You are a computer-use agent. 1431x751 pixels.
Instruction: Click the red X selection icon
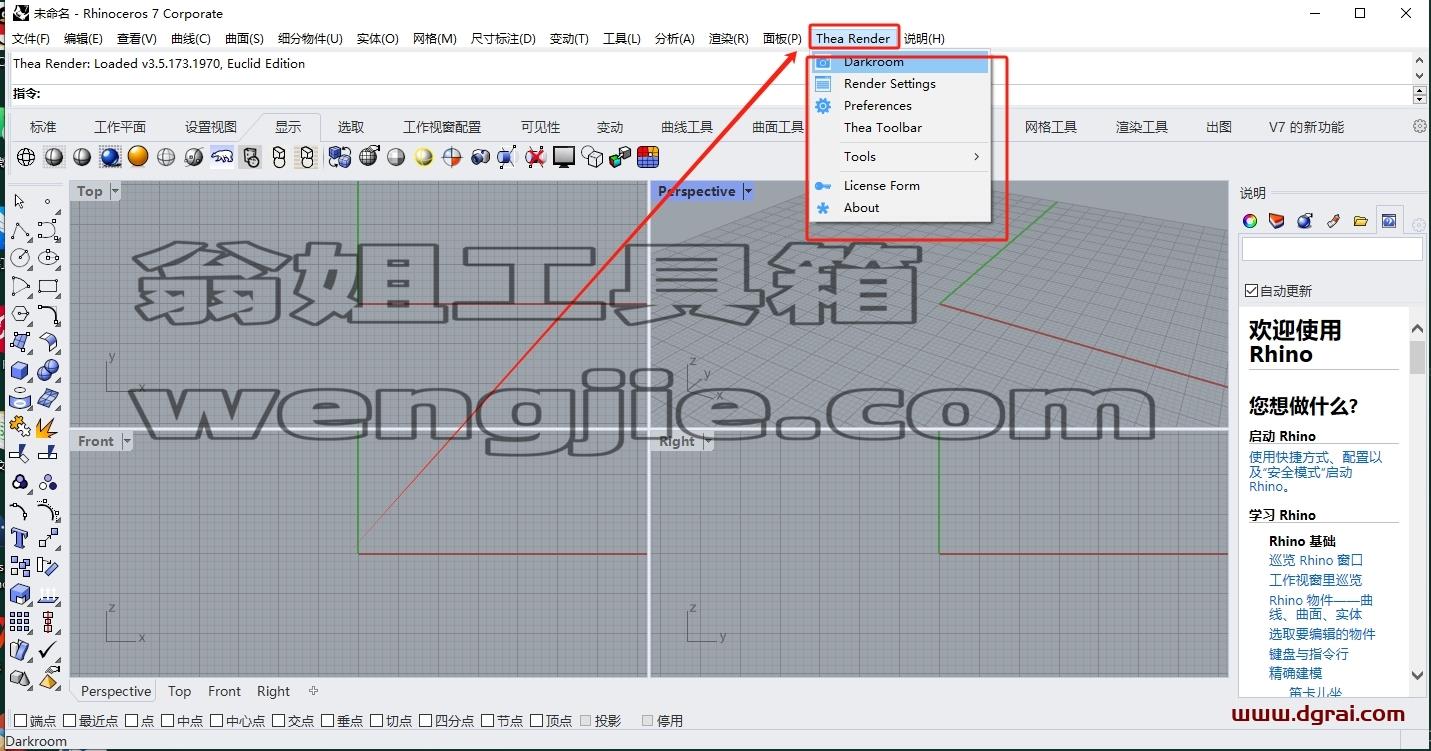[x=536, y=157]
